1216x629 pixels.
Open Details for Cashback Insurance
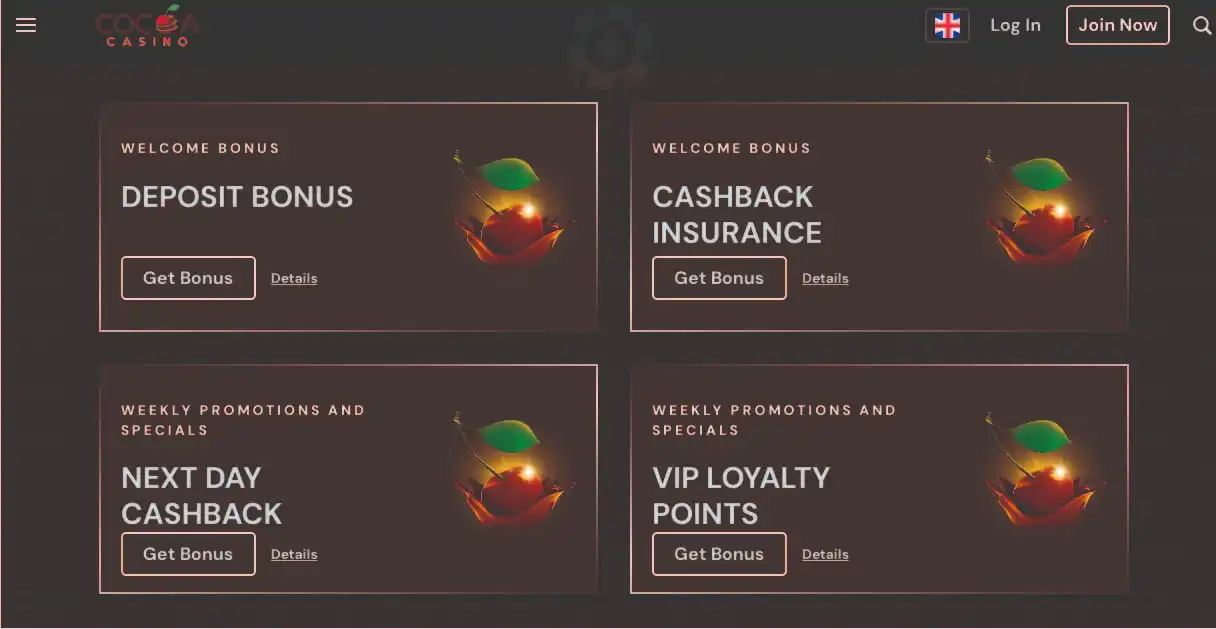(825, 279)
